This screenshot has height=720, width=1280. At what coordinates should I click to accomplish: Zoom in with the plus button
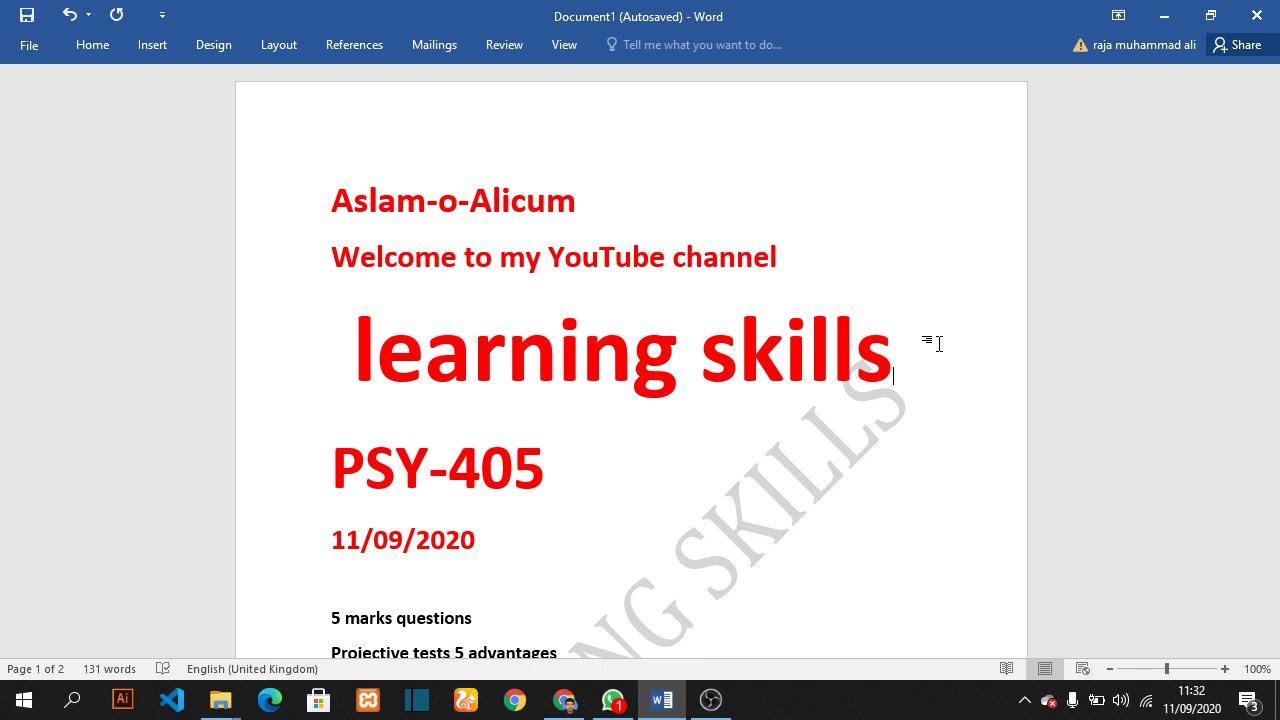1225,669
